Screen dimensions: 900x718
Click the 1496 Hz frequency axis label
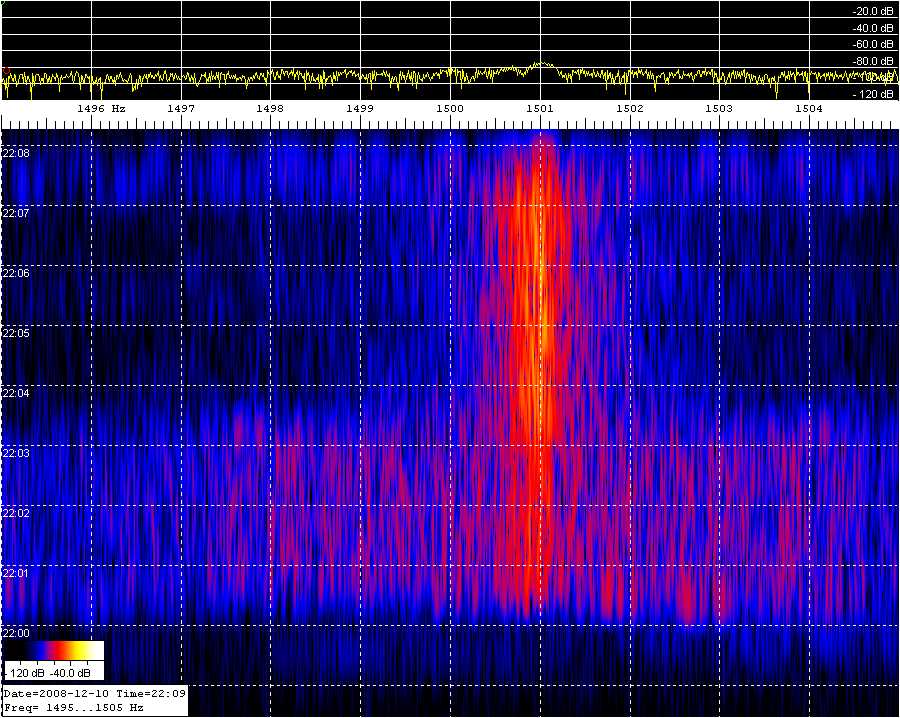click(x=102, y=108)
